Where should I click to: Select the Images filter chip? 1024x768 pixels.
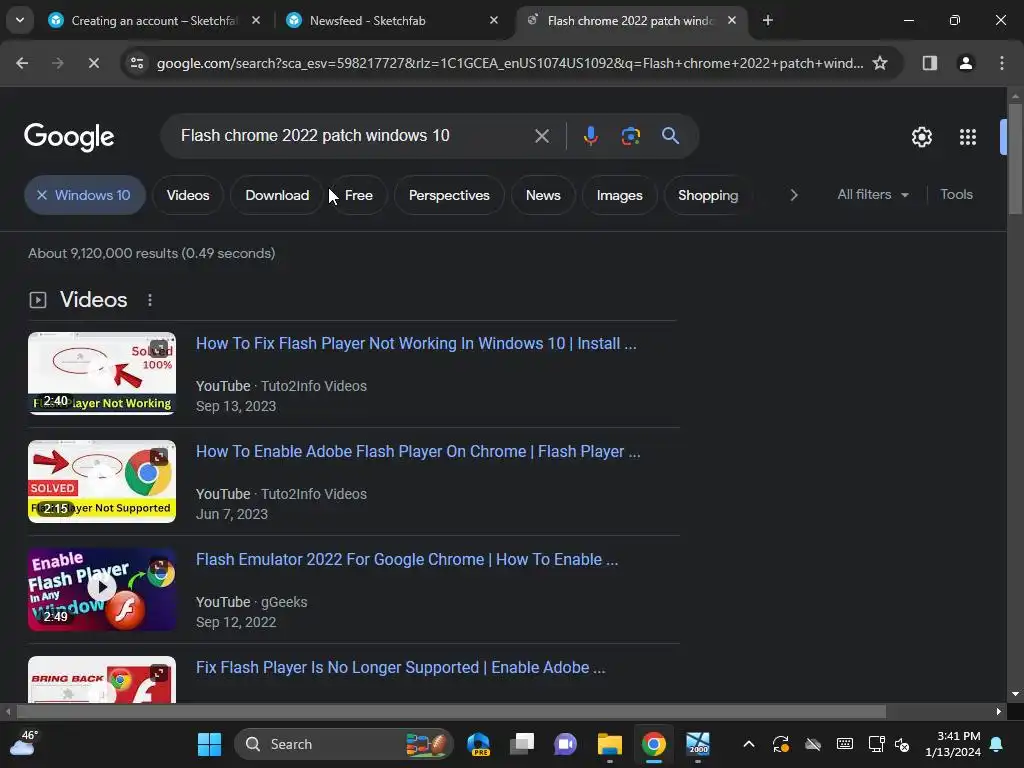click(x=620, y=195)
